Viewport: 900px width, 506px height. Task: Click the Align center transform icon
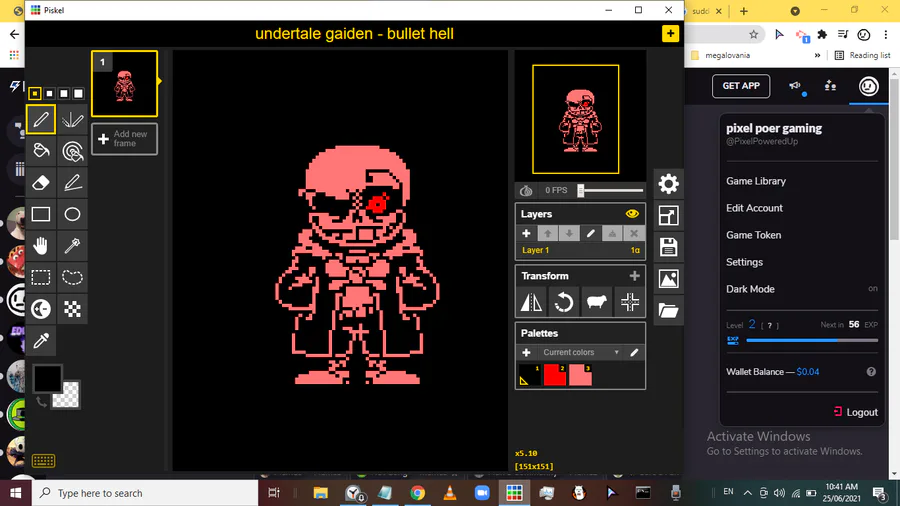pyautogui.click(x=630, y=302)
